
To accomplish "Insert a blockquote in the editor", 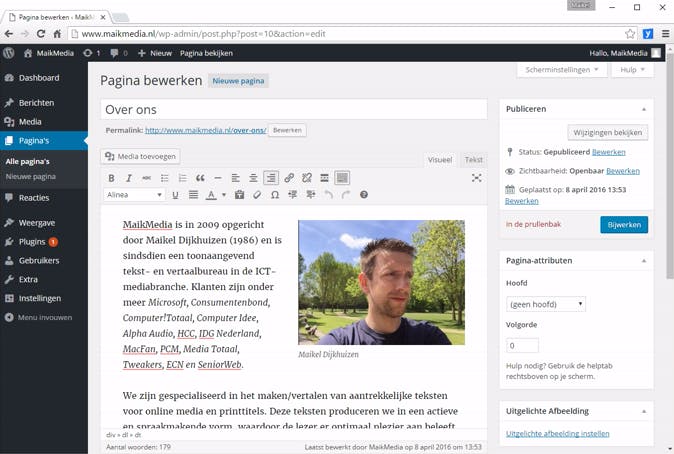I will click(200, 178).
